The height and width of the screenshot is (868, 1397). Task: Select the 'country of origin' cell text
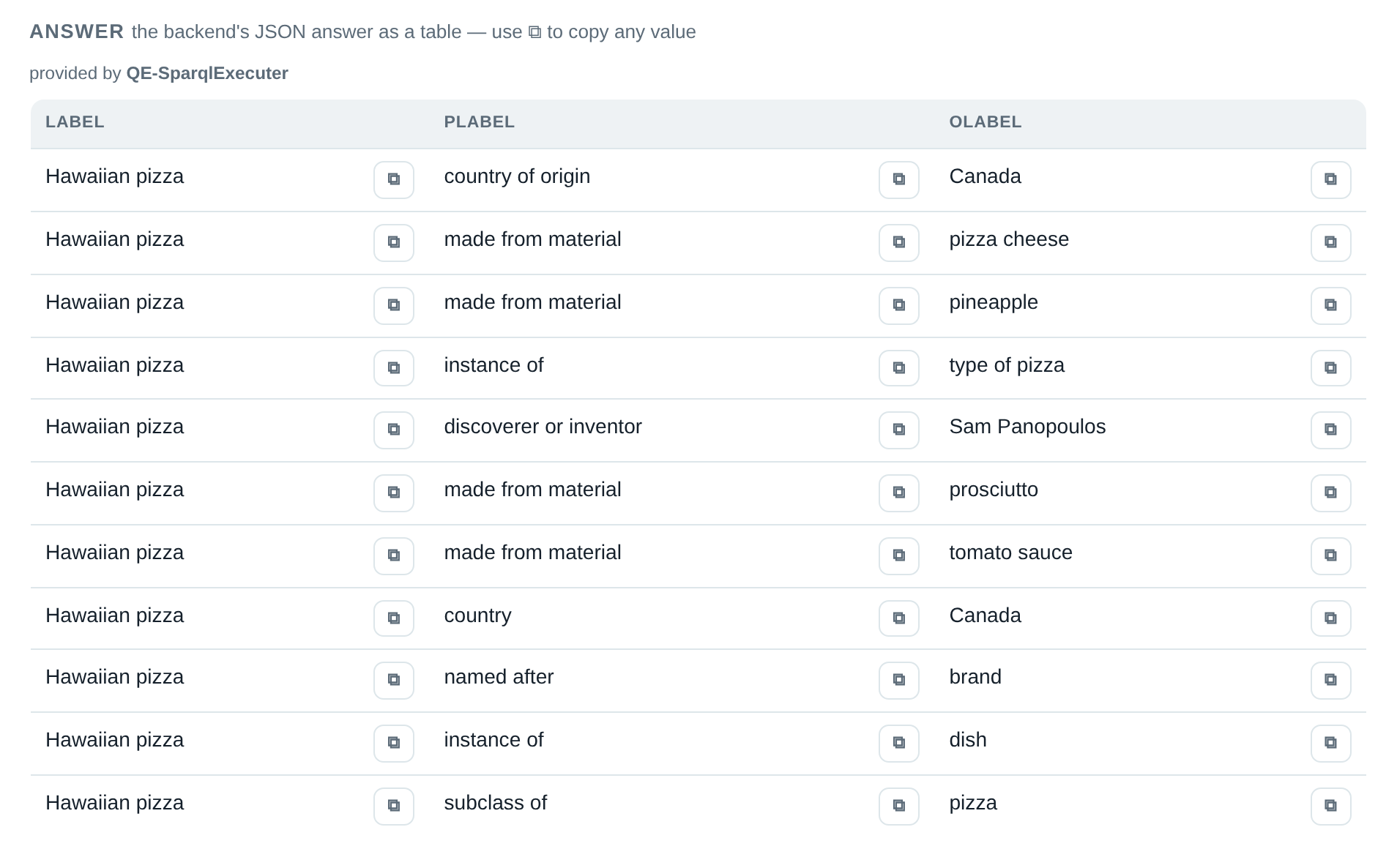[x=517, y=176]
